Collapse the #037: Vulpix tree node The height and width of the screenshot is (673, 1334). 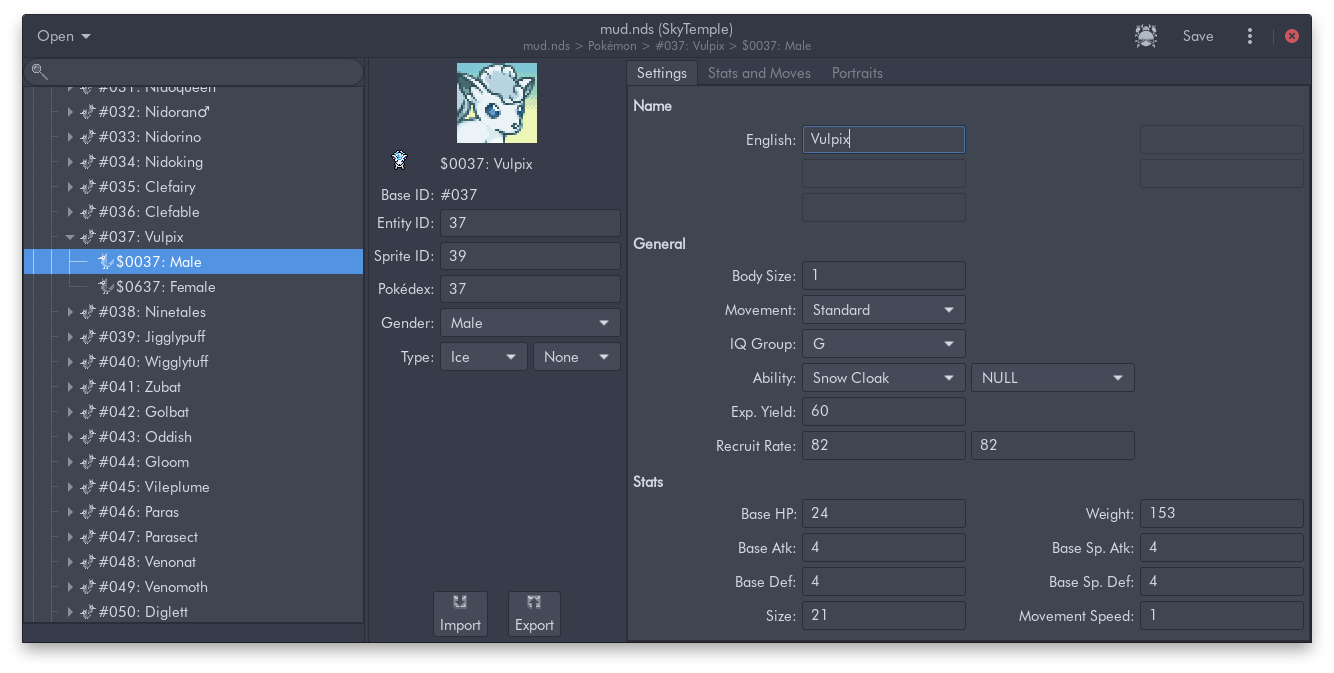click(70, 237)
